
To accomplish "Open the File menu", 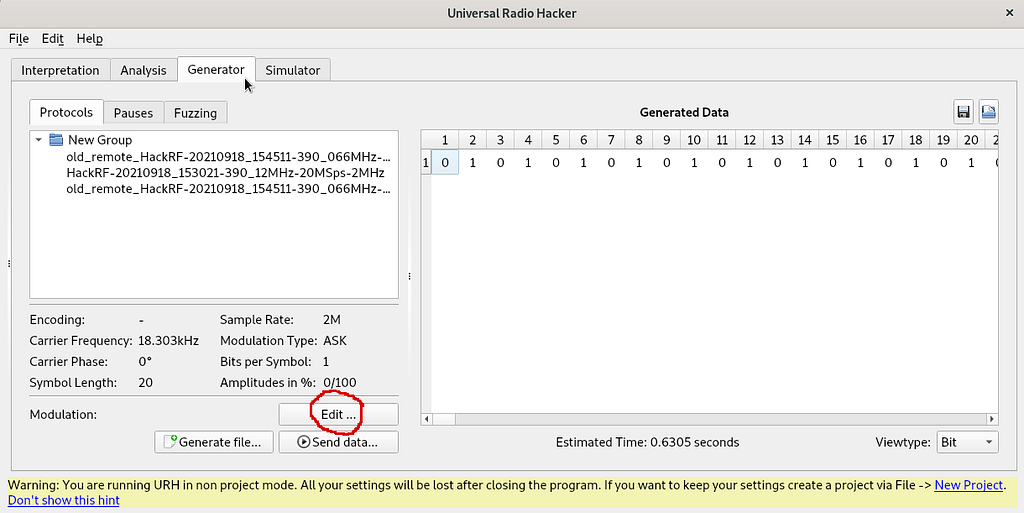I will (x=18, y=39).
